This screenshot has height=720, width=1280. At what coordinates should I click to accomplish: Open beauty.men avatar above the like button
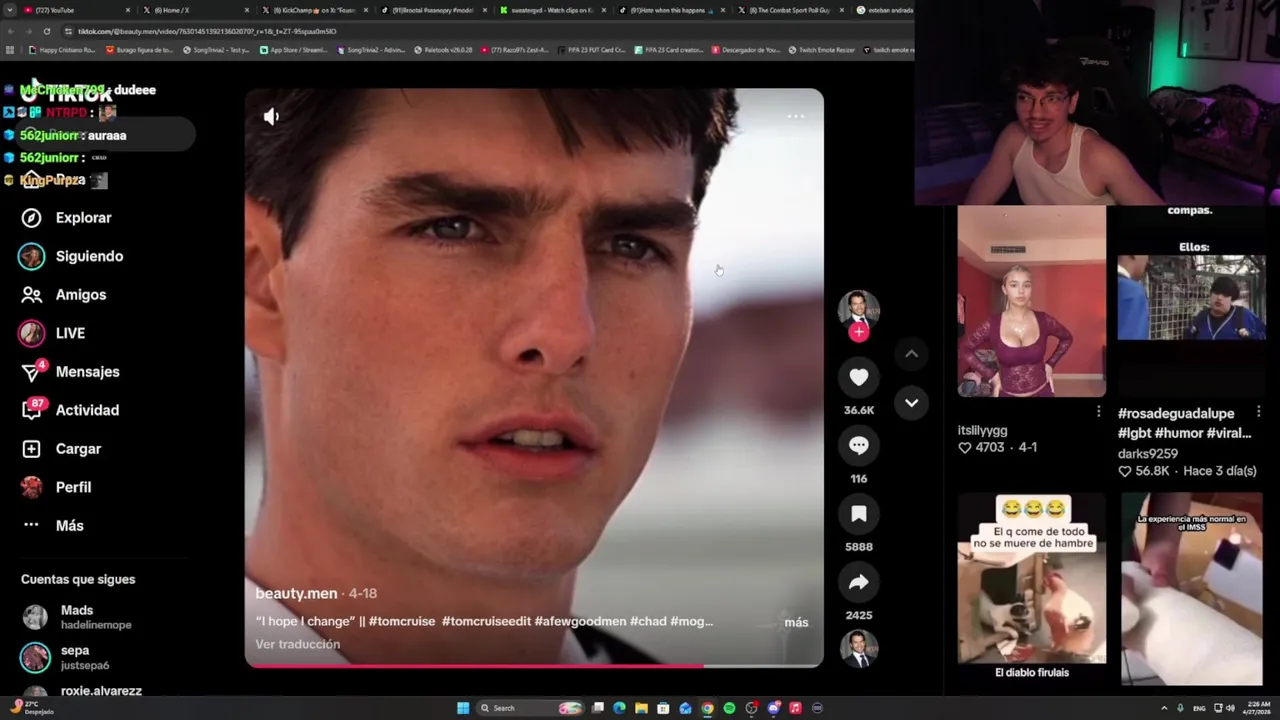[x=859, y=309]
